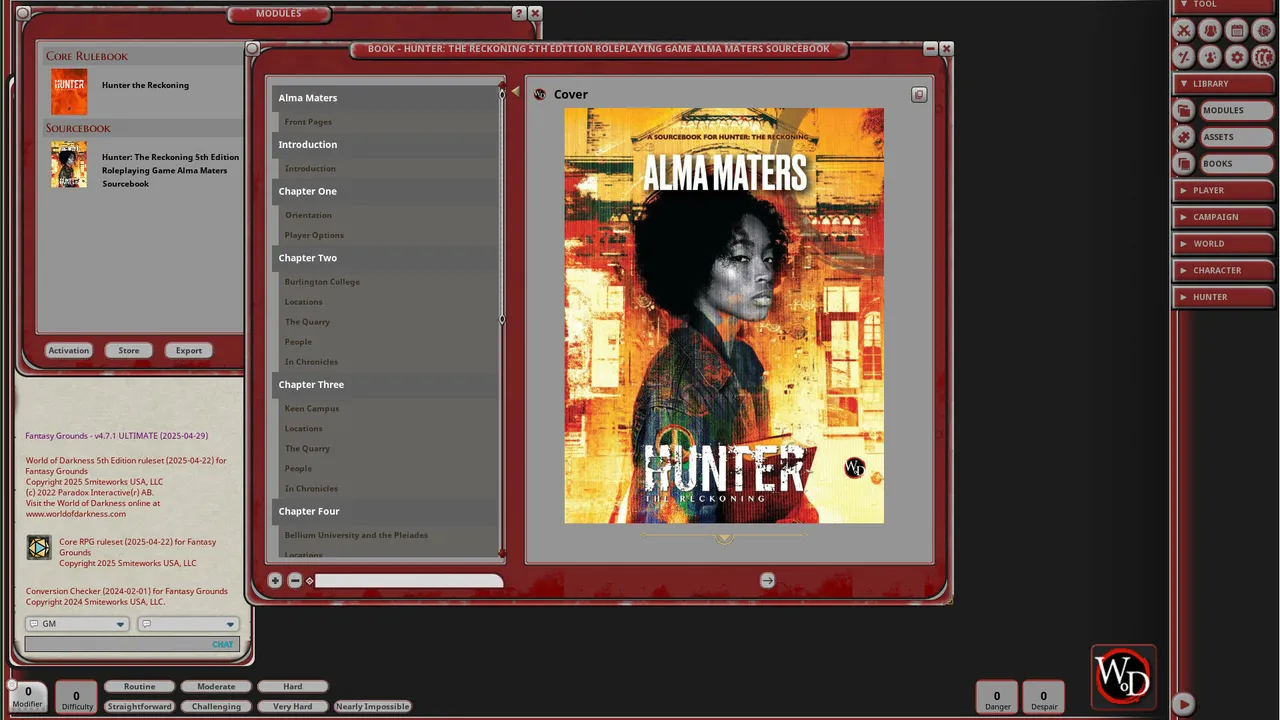This screenshot has width=1280, height=720.
Task: Set difficulty to Hard
Action: [x=293, y=687]
